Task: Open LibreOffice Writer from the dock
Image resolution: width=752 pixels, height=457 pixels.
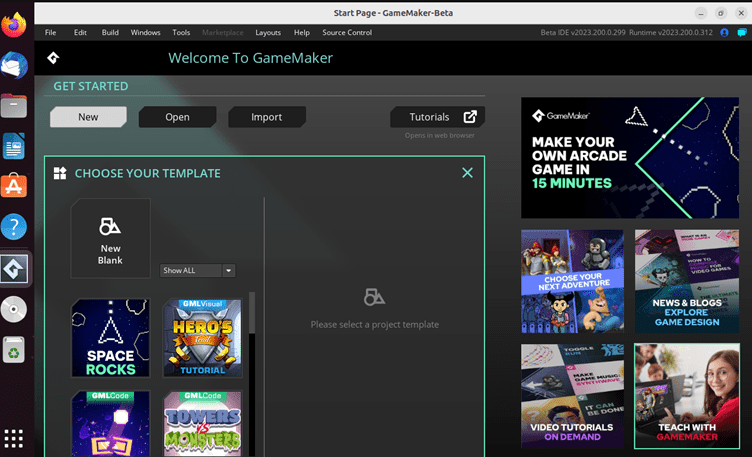Action: pyautogui.click(x=14, y=146)
